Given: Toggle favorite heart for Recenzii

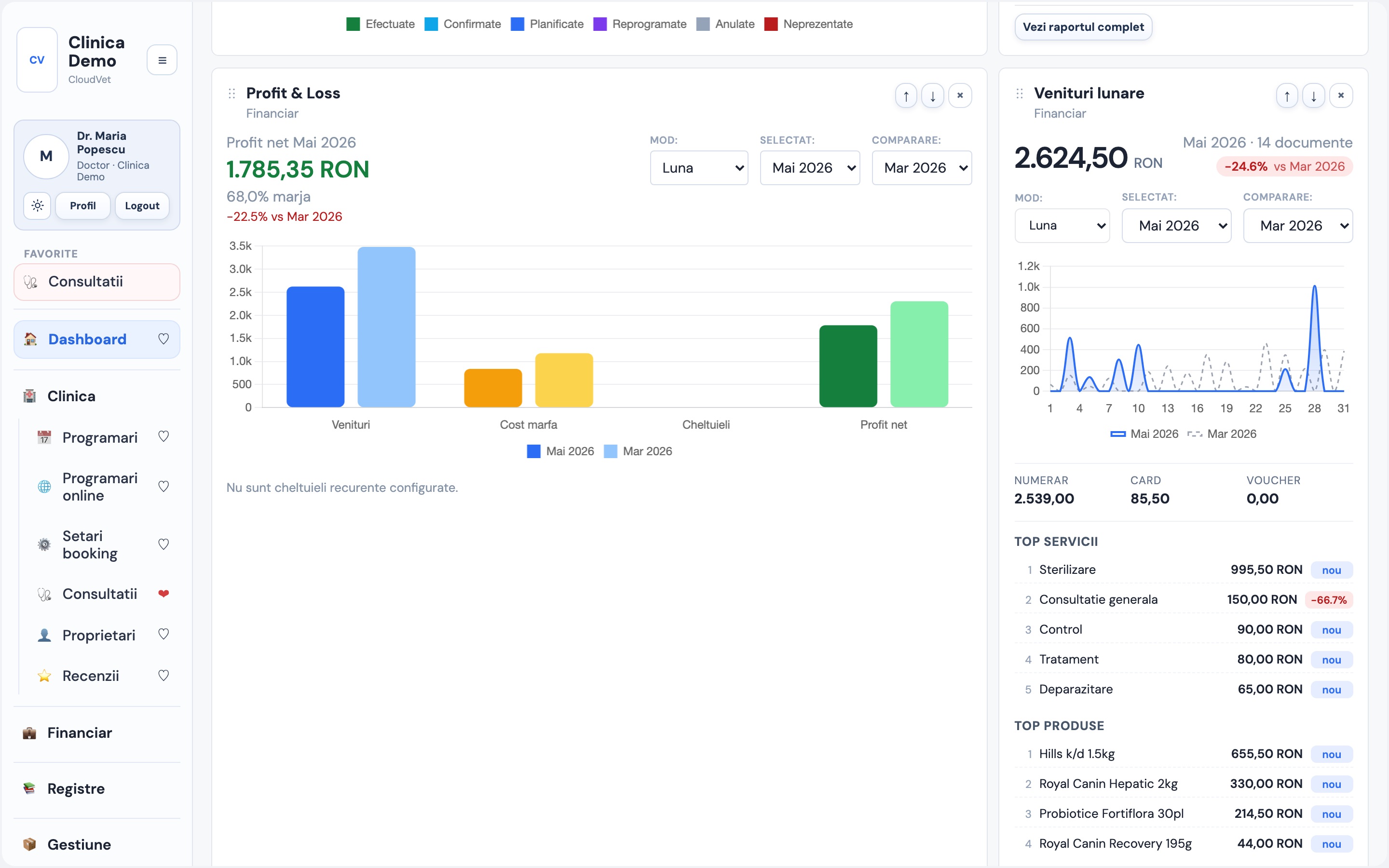Looking at the screenshot, I should [x=163, y=676].
